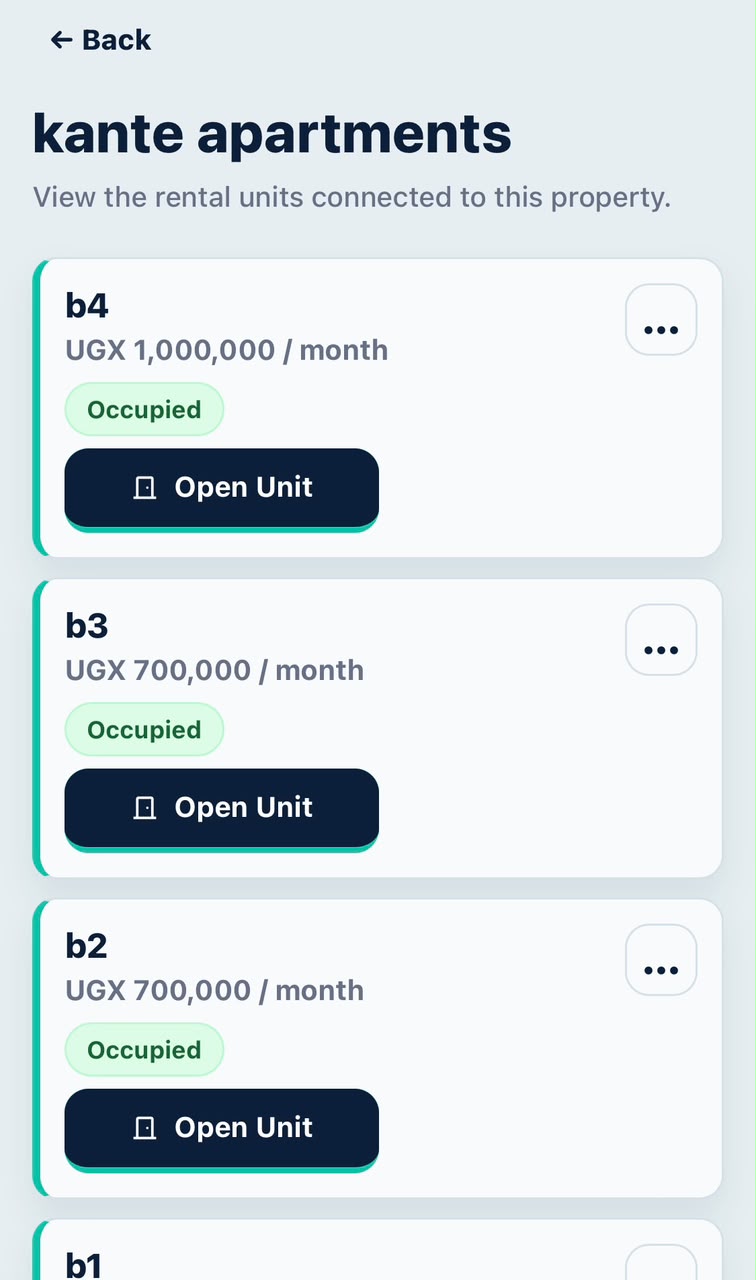
Task: Tap the Occupied badge on unit b3
Action: coord(144,730)
